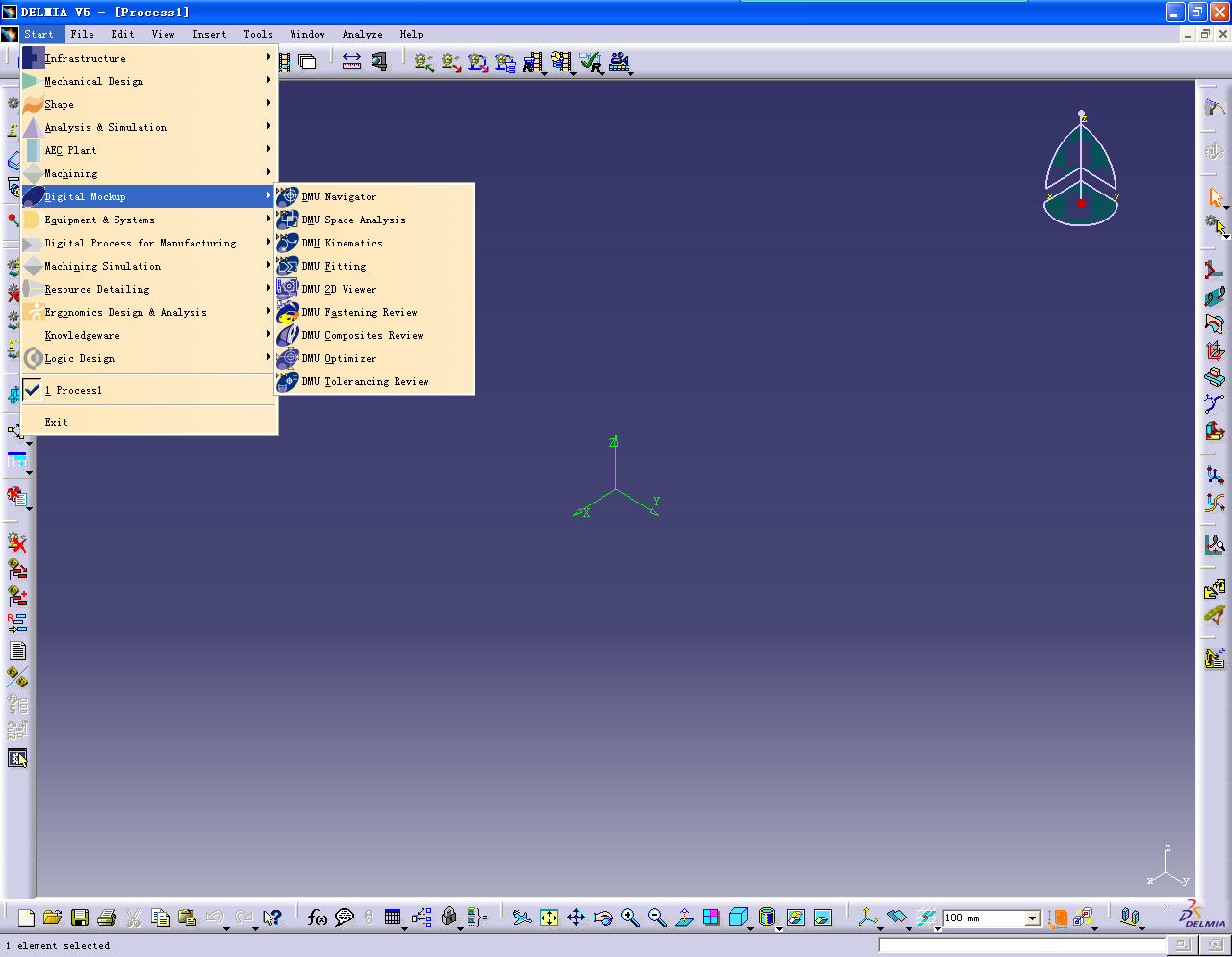Image resolution: width=1232 pixels, height=957 pixels.
Task: Toggle the checked '1 Process1' window entry
Action: (149, 390)
